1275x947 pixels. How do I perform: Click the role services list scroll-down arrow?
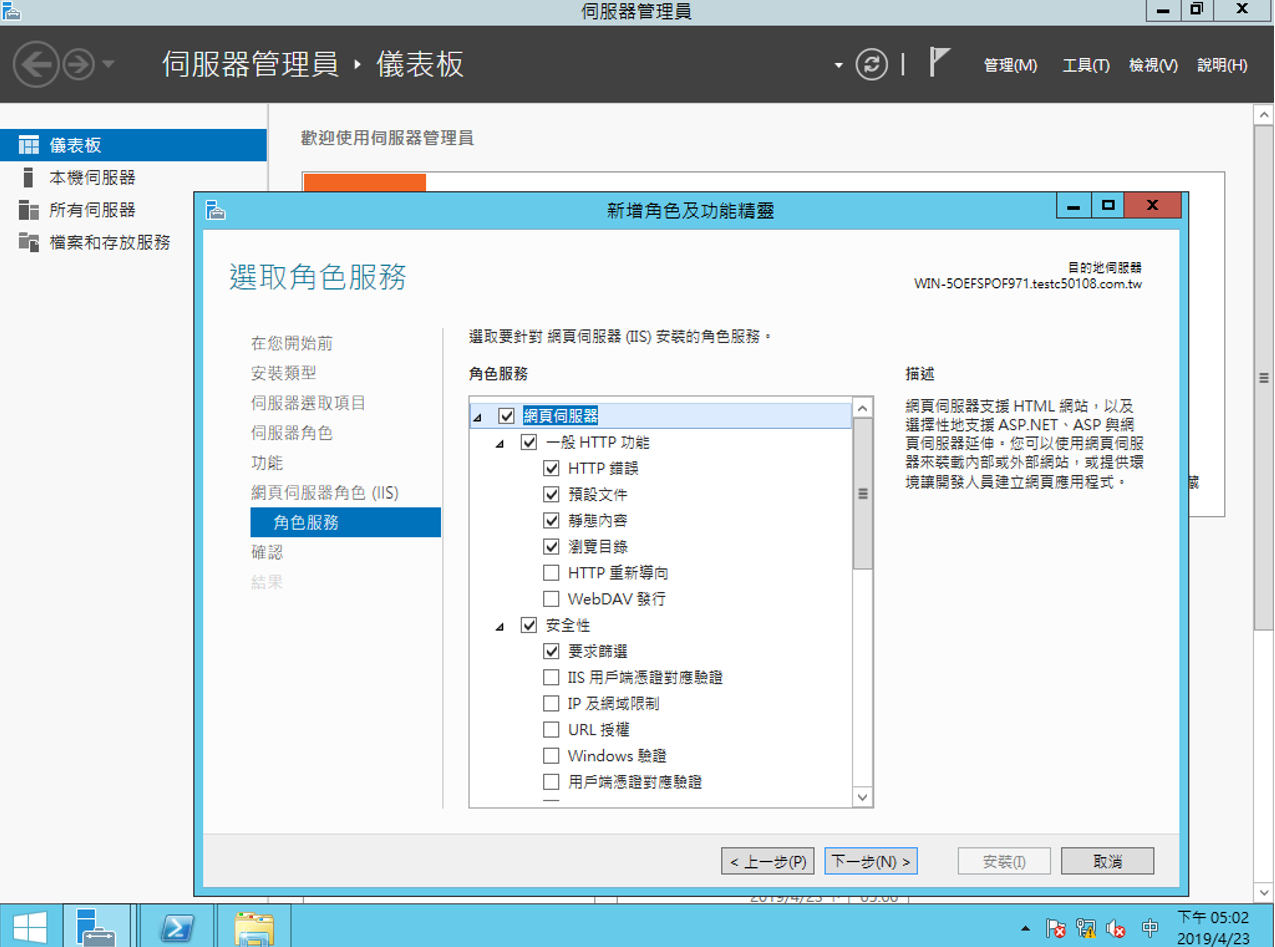point(862,796)
